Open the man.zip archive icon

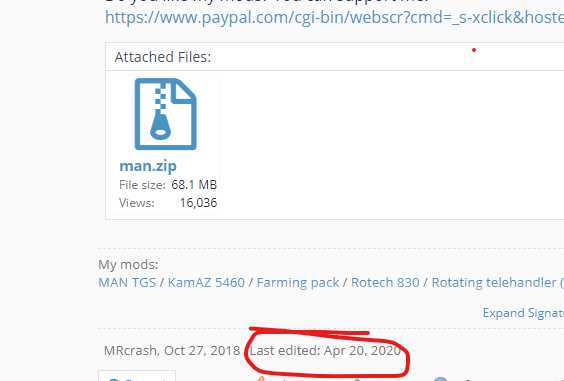tap(165, 114)
